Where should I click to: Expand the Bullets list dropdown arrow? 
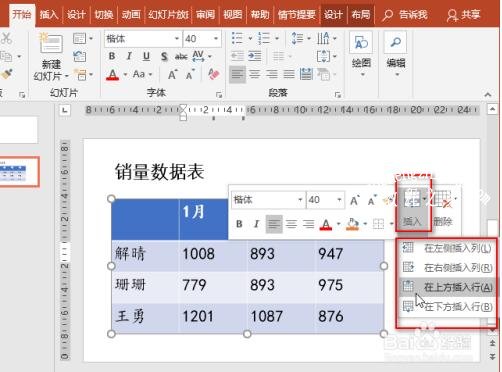(250, 39)
